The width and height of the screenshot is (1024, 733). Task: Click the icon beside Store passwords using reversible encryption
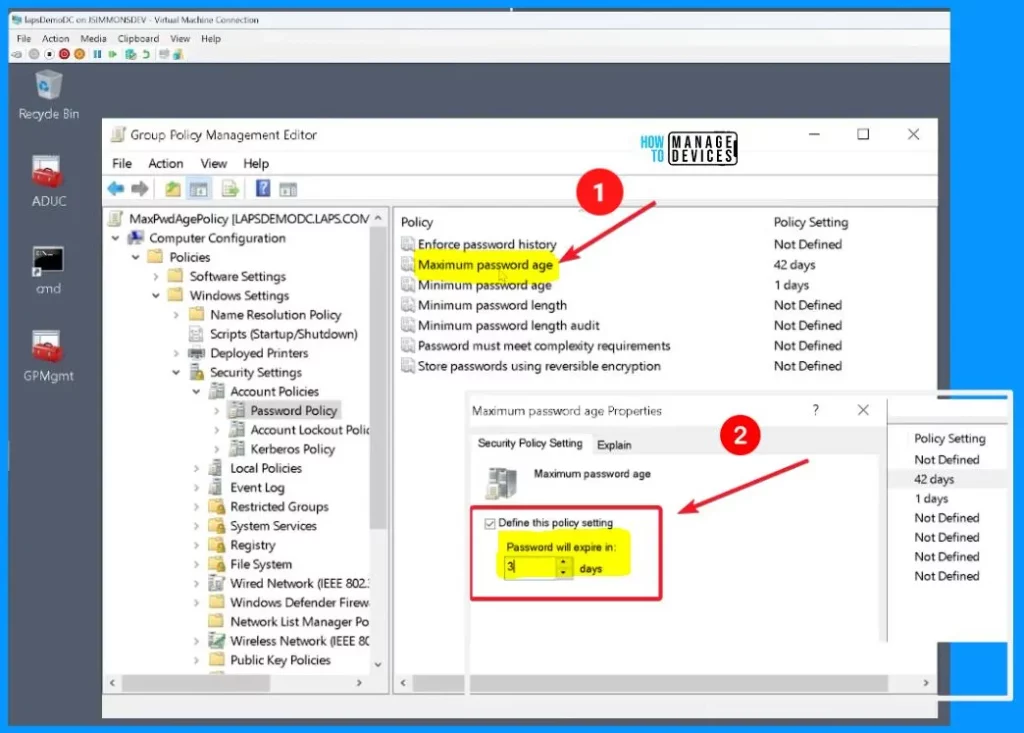[408, 366]
